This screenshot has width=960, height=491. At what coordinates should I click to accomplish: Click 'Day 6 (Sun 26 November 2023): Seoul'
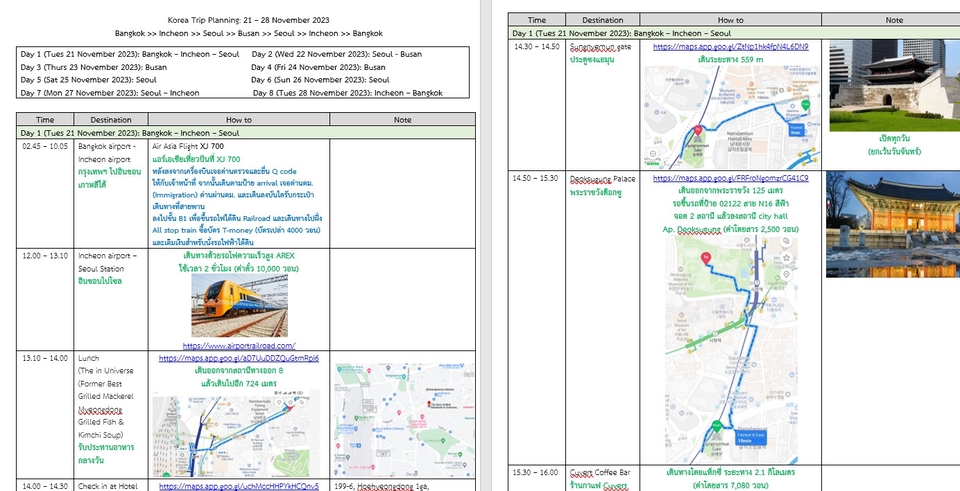click(320, 80)
